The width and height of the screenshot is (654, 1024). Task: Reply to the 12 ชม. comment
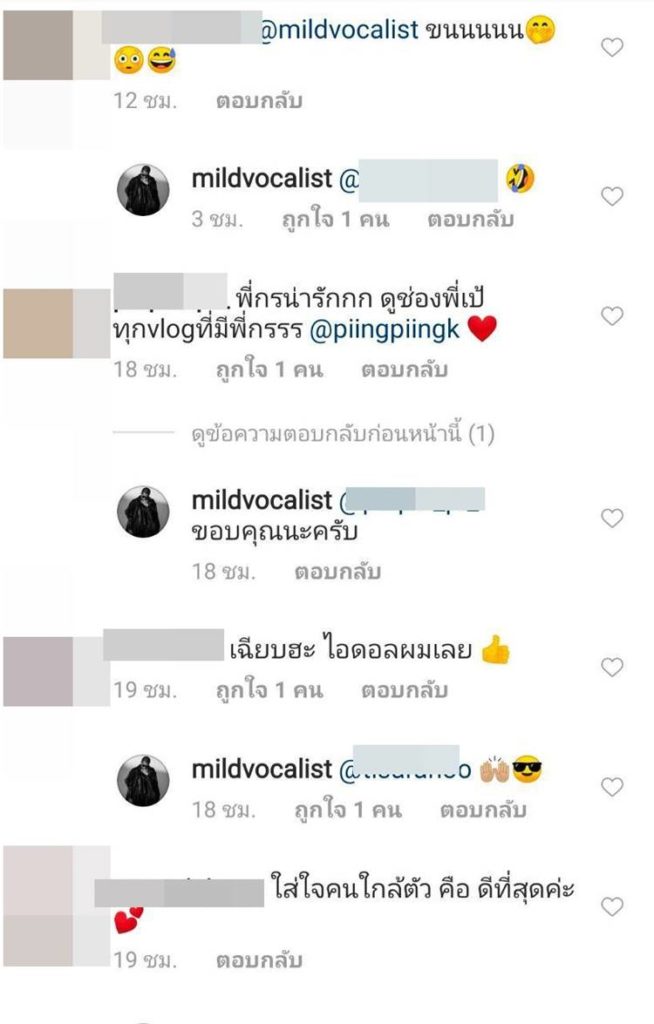[x=259, y=101]
